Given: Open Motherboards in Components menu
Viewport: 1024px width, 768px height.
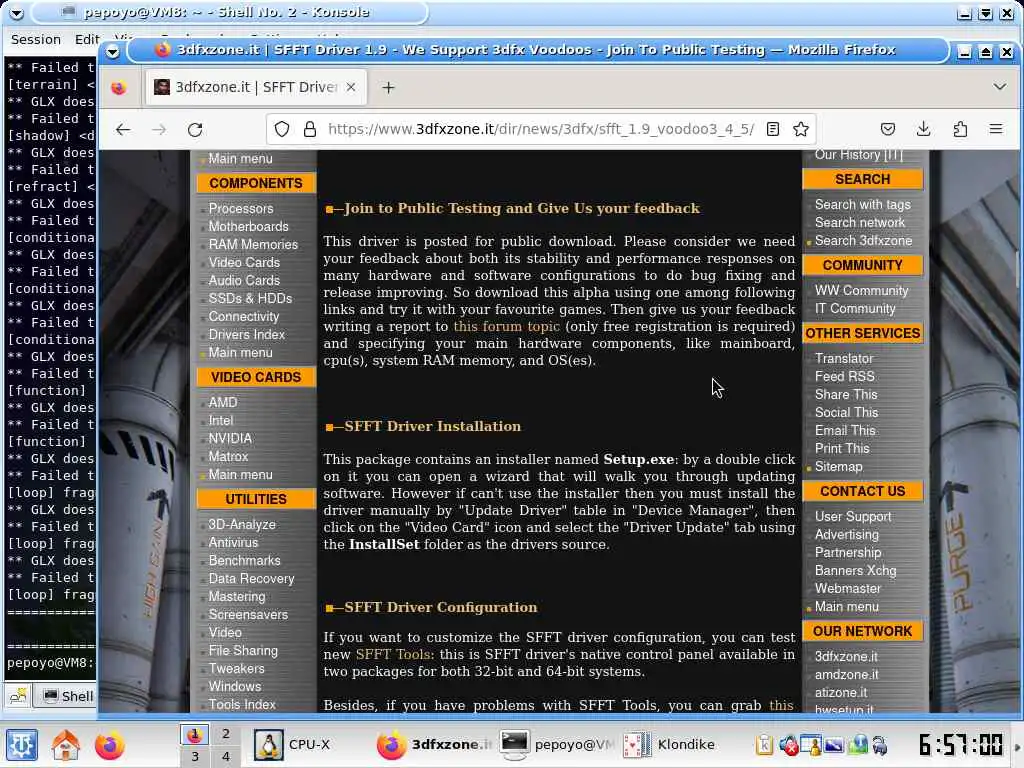Looking at the screenshot, I should click(x=248, y=227).
